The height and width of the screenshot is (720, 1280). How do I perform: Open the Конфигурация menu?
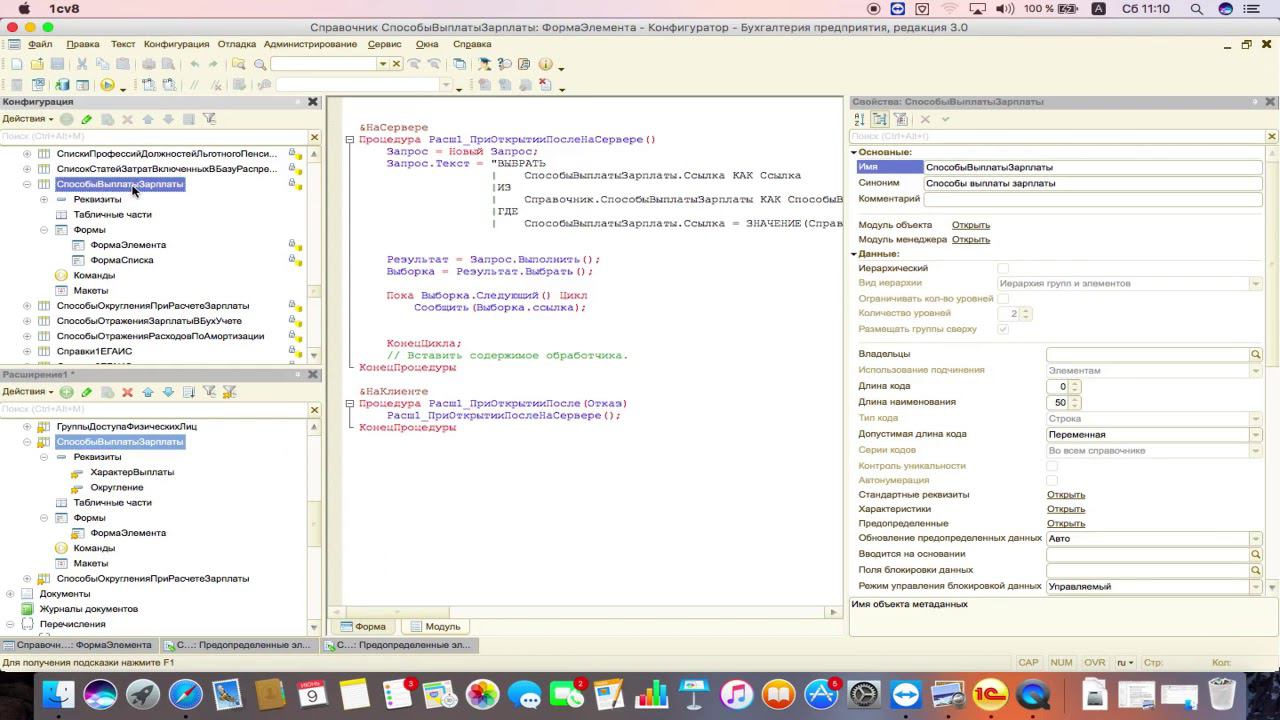pyautogui.click(x=176, y=44)
